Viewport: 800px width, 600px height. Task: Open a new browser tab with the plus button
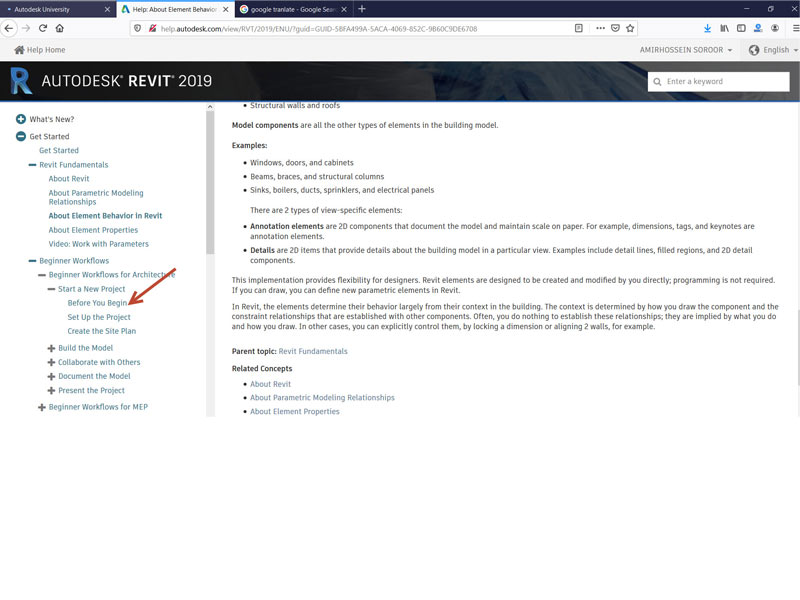point(362,9)
